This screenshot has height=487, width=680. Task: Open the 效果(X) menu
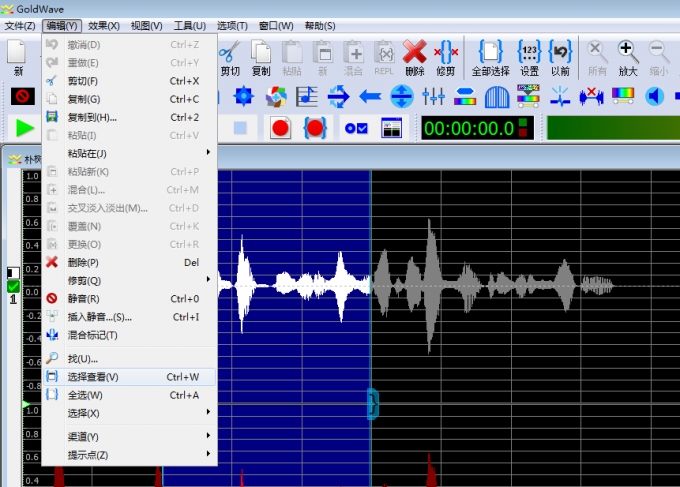coord(104,26)
